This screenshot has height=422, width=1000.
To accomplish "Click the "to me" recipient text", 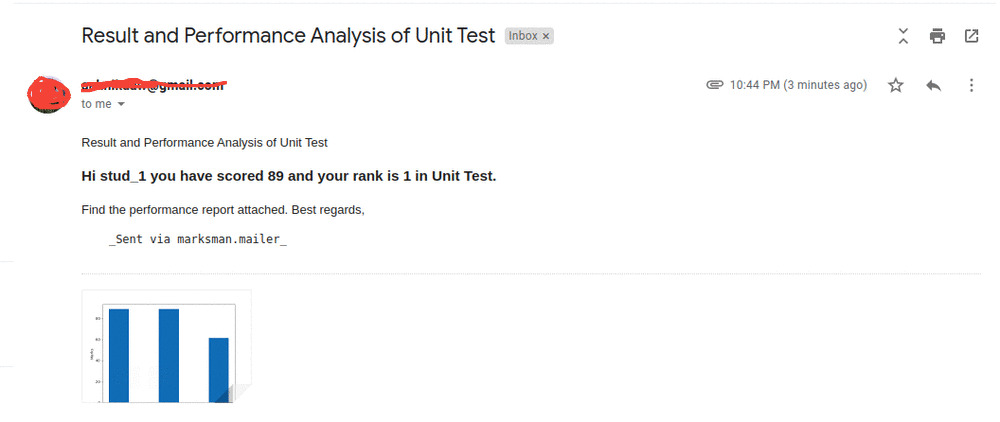I will coord(96,104).
